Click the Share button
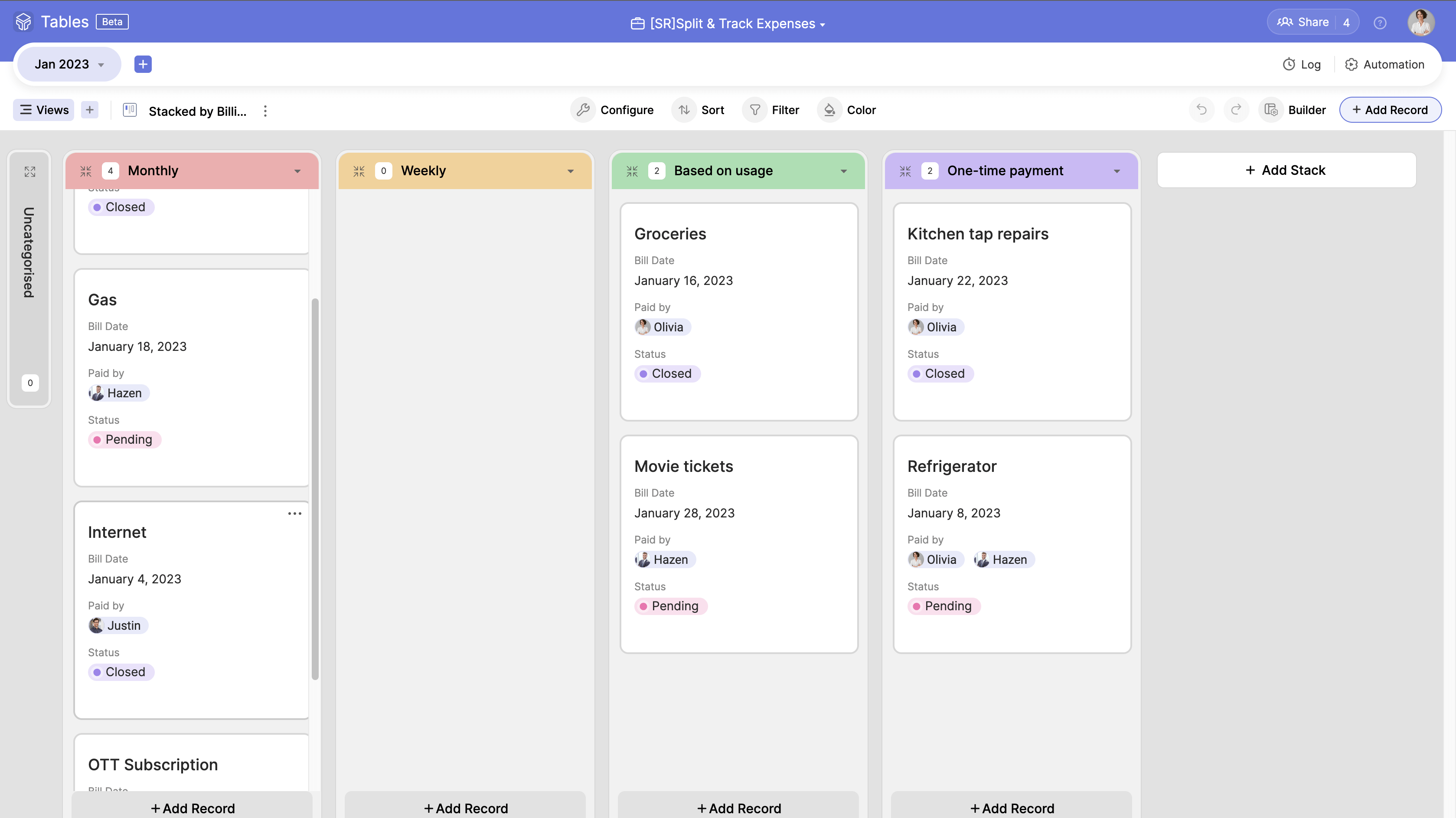This screenshot has width=1456, height=818. pyautogui.click(x=1303, y=22)
